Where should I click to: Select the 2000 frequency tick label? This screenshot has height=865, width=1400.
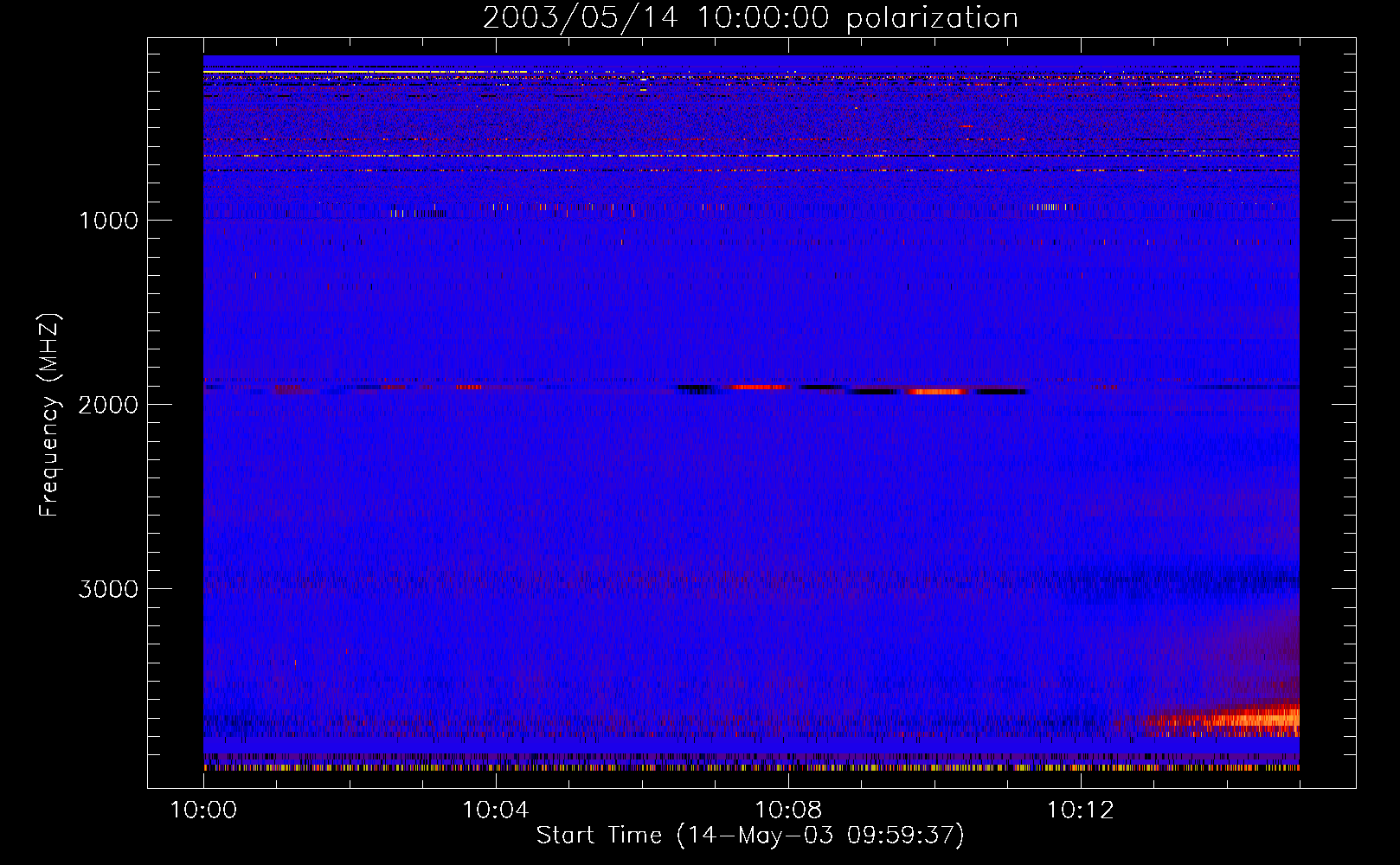point(108,405)
